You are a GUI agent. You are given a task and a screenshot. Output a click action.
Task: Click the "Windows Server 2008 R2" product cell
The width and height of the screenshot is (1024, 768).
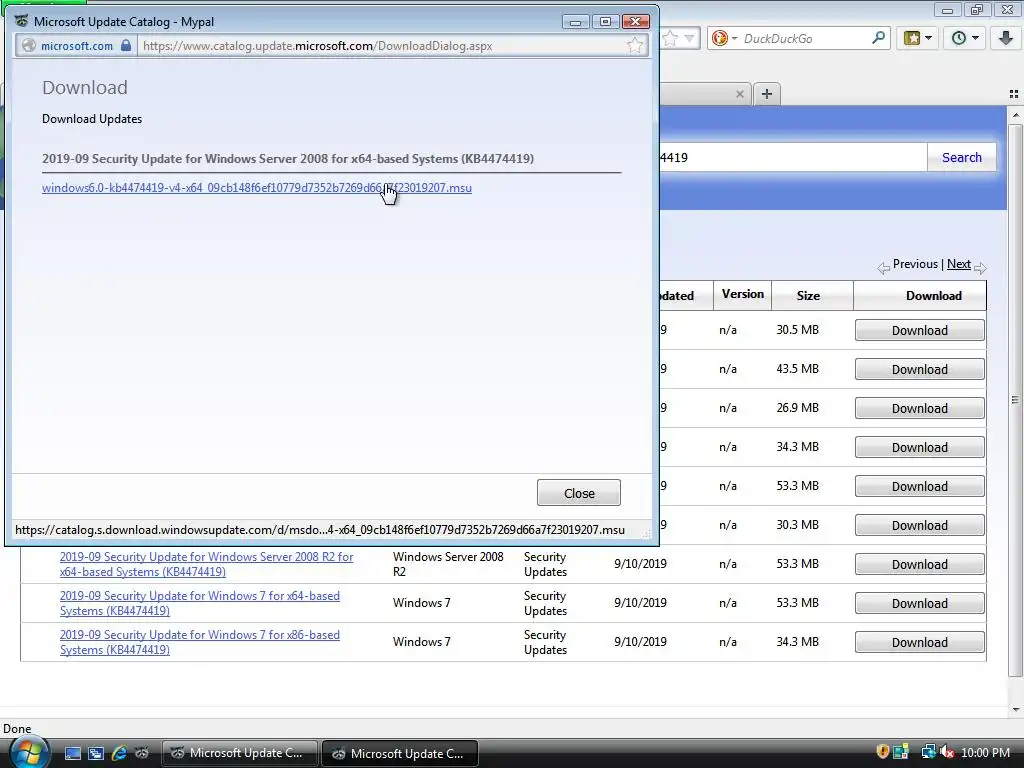click(x=448, y=564)
